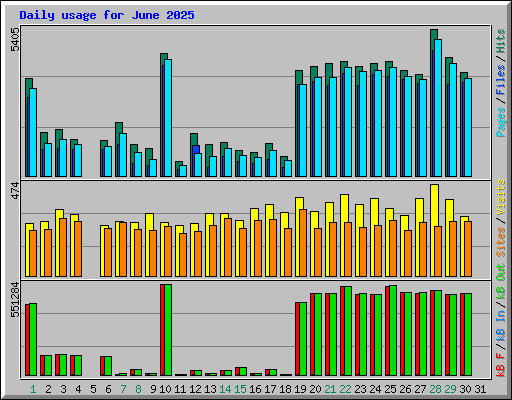Image resolution: width=512 pixels, height=400 pixels.
Task: Click the day 12 blue files bar
Action: (196, 149)
